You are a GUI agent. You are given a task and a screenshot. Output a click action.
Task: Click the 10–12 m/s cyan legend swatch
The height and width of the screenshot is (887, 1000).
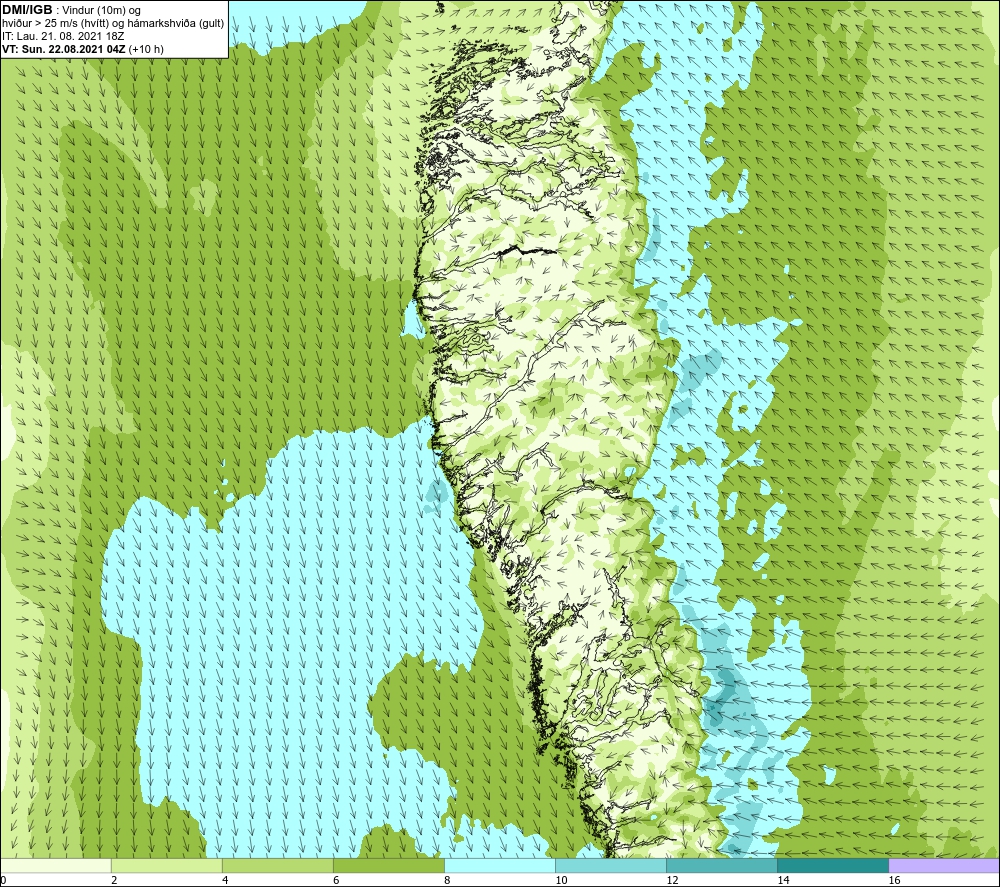point(610,865)
